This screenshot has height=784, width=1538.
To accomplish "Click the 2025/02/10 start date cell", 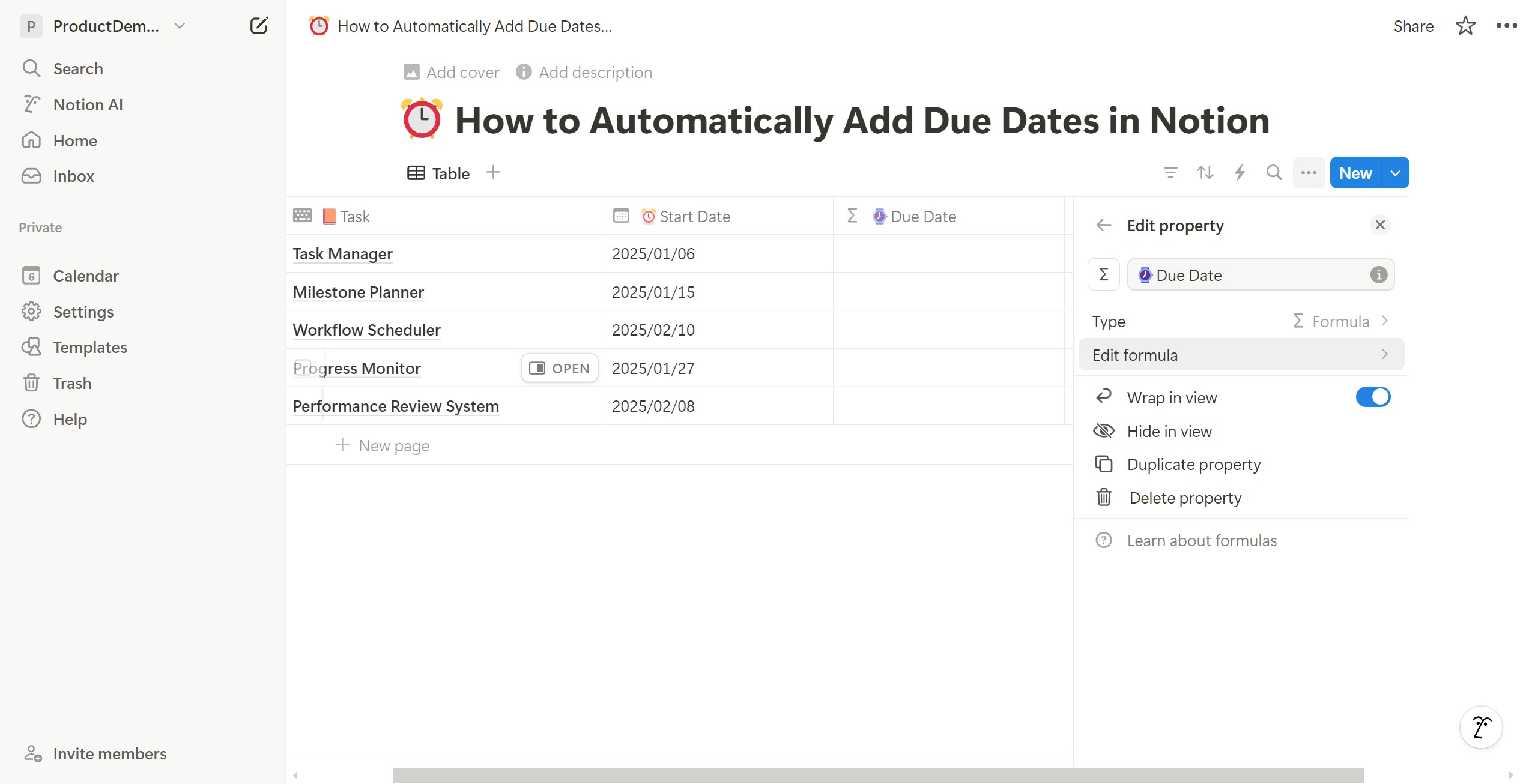I will [x=718, y=330].
